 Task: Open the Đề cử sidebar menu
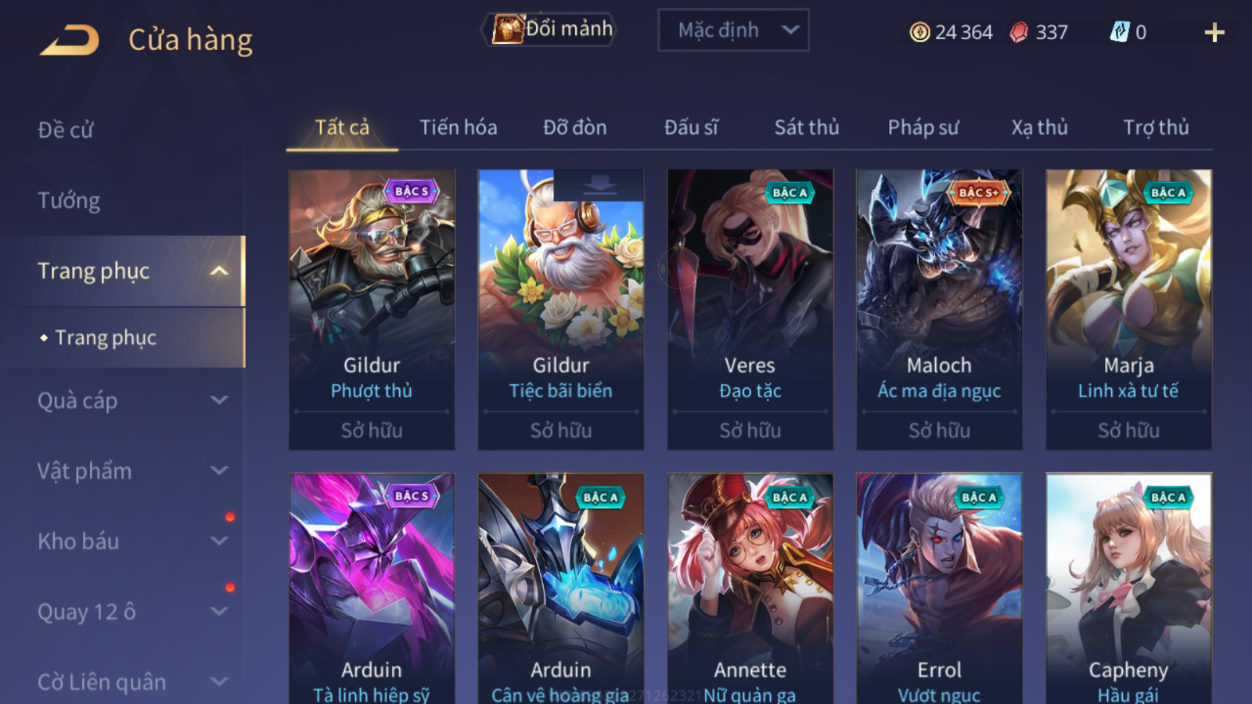pos(65,129)
